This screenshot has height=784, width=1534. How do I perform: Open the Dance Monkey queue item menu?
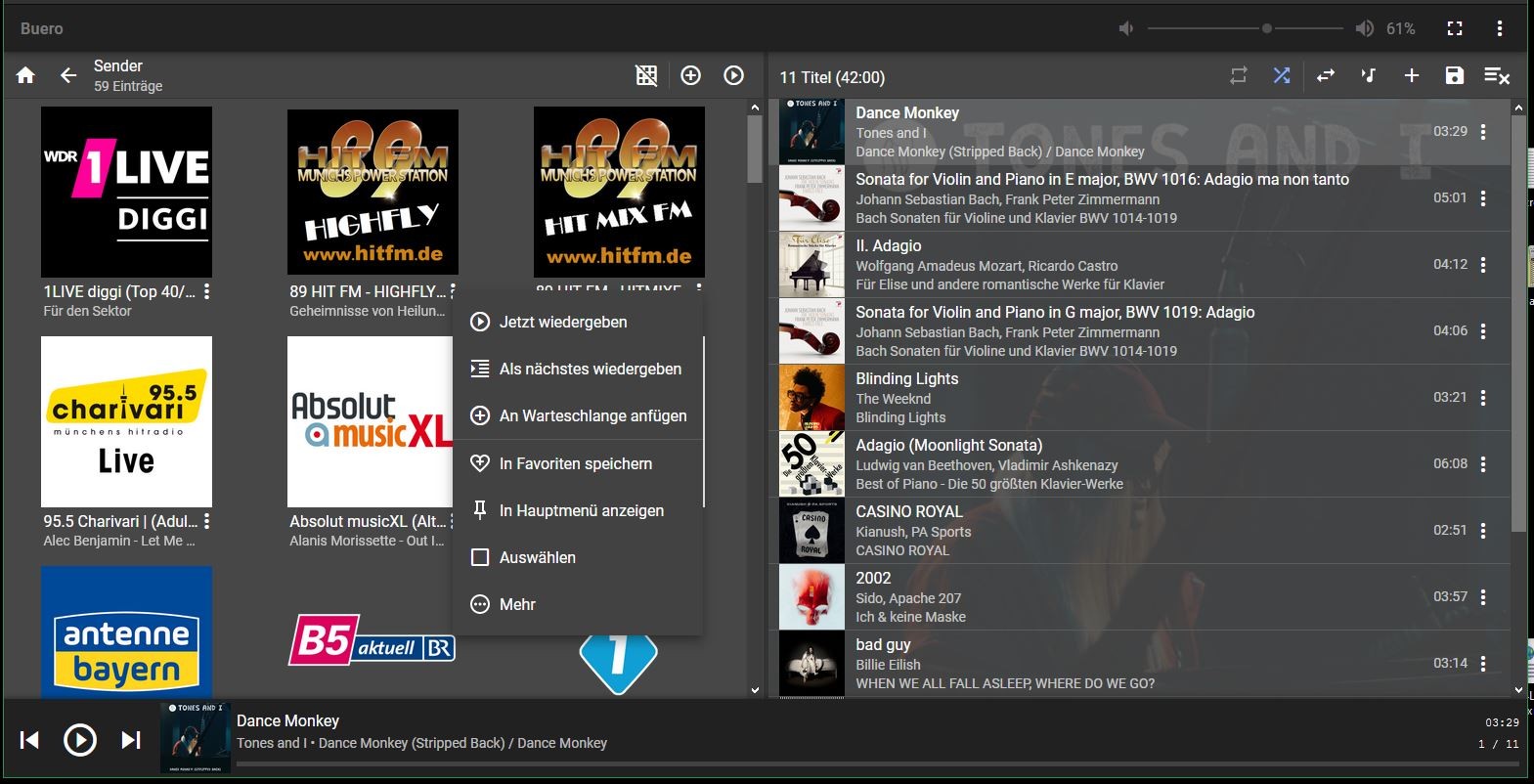point(1483,132)
